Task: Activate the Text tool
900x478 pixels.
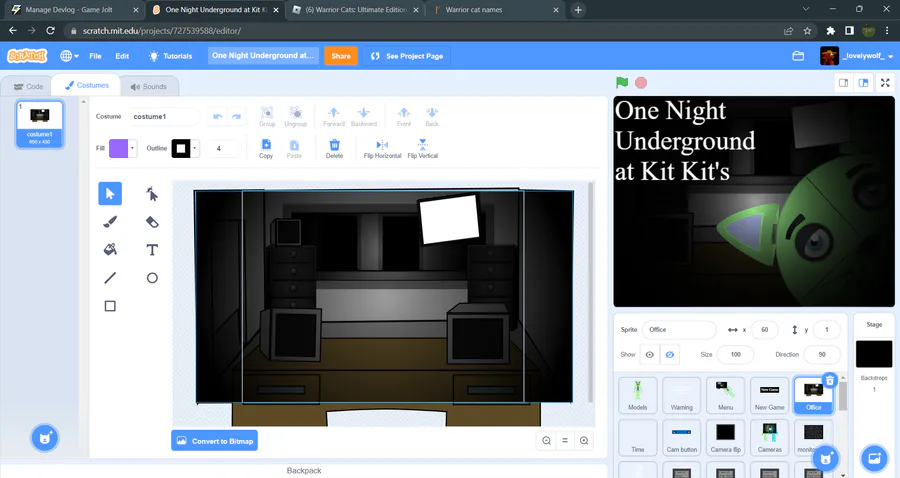Action: [152, 250]
